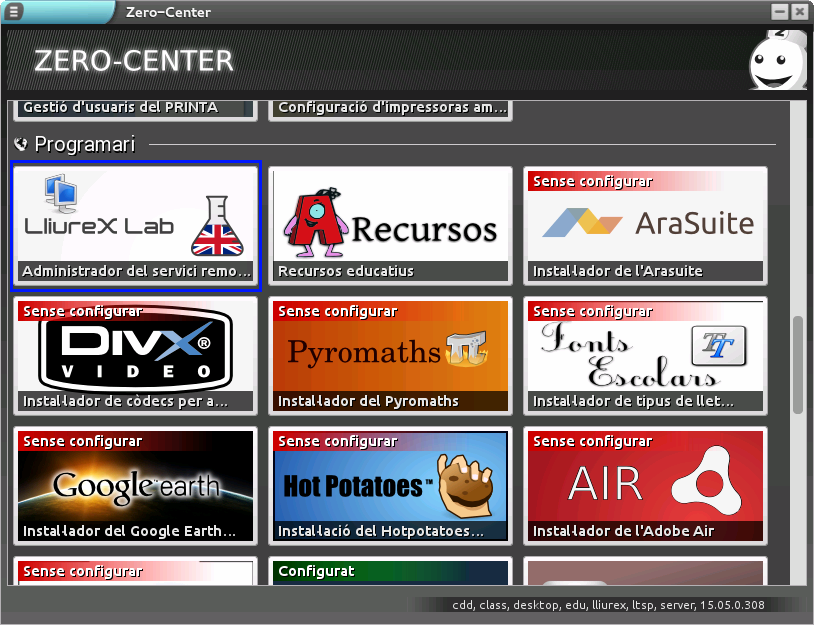Click the Zero-Center smiley mascot icon
The image size is (814, 625).
click(777, 62)
